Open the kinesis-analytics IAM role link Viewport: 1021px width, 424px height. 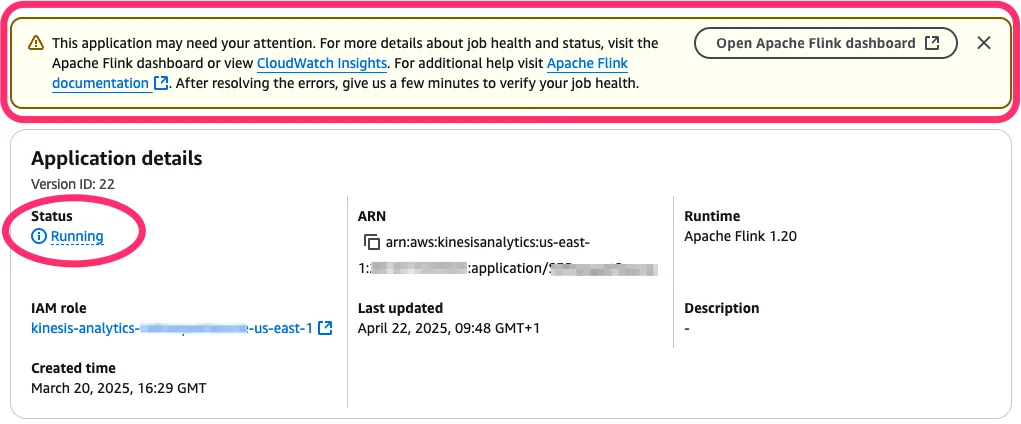(x=173, y=328)
